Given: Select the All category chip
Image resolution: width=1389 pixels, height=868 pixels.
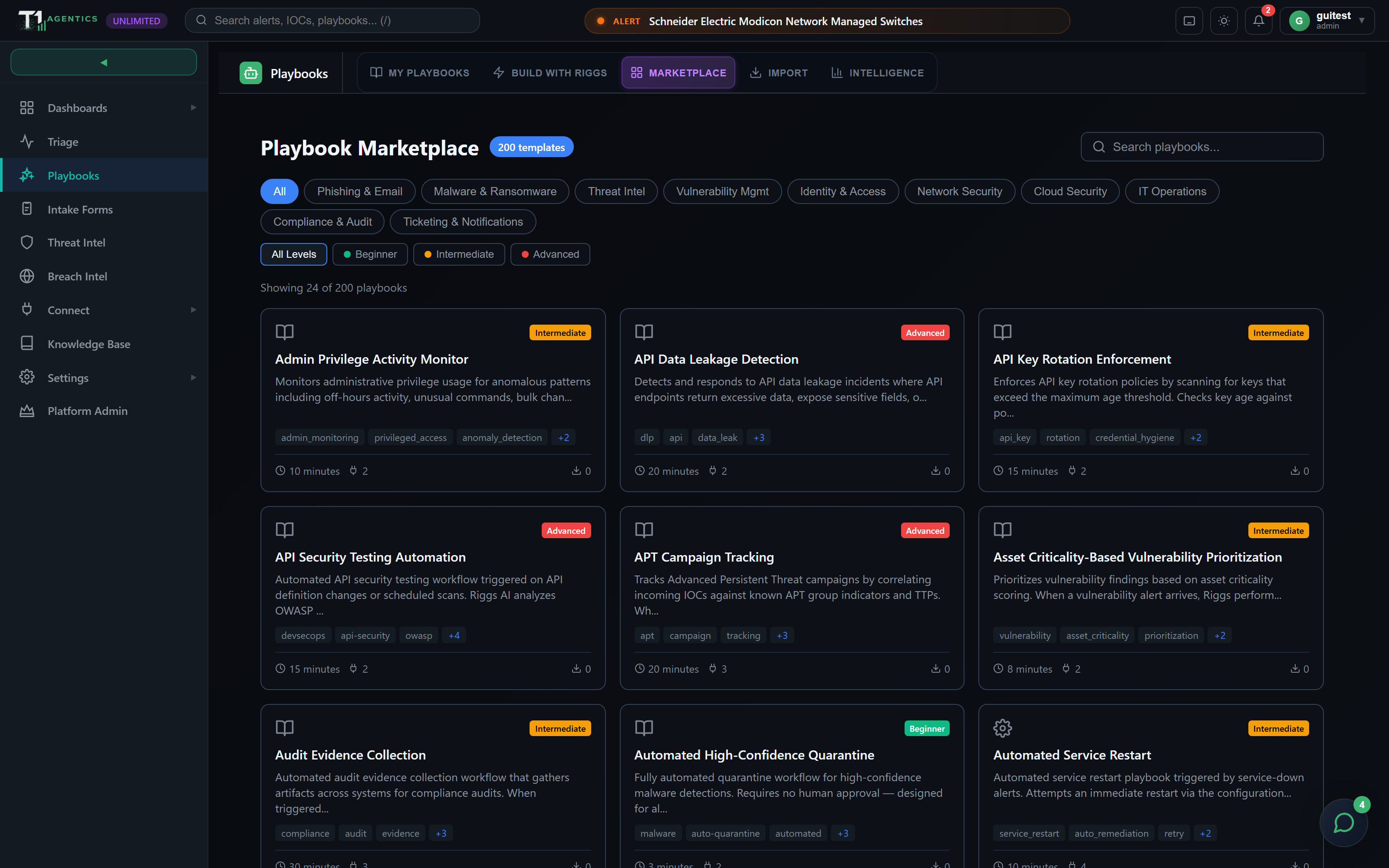Looking at the screenshot, I should pos(280,191).
